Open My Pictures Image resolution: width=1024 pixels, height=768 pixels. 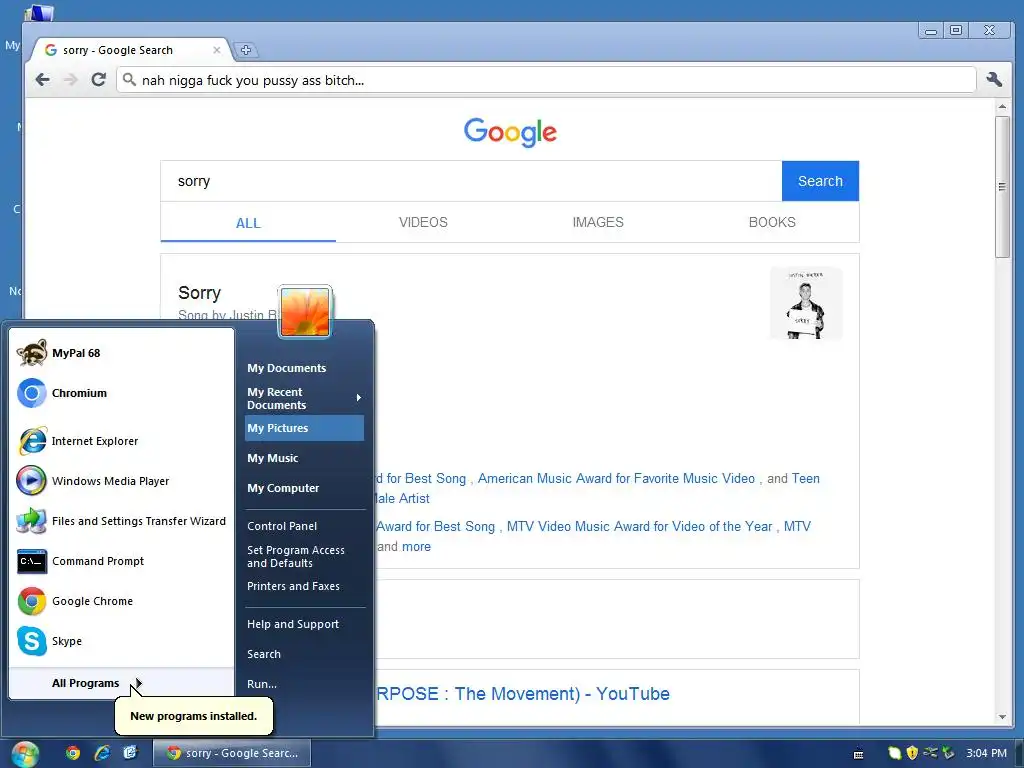304,428
